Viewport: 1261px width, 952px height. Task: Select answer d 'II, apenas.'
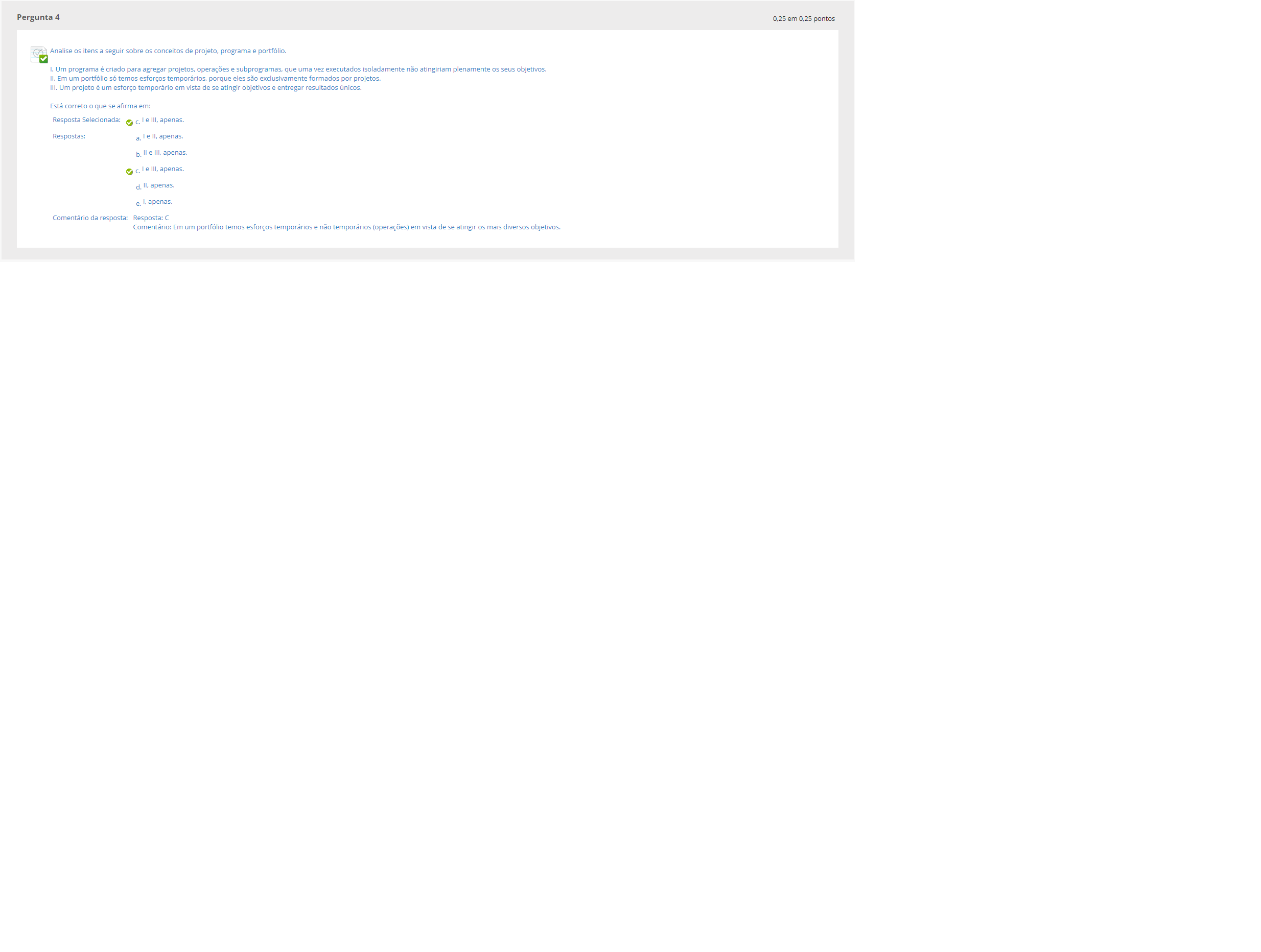click(158, 185)
